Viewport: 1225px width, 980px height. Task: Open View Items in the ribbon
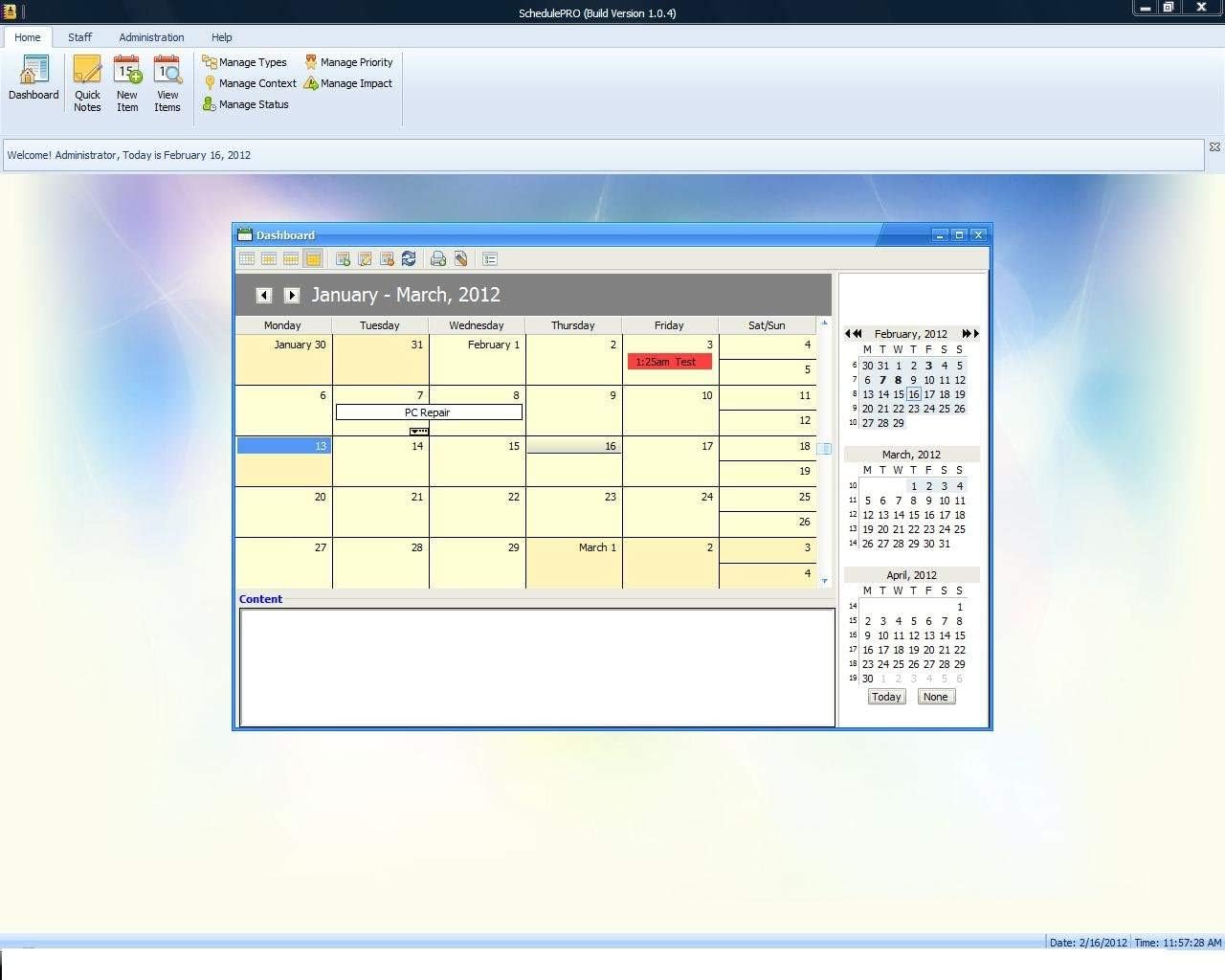click(167, 83)
